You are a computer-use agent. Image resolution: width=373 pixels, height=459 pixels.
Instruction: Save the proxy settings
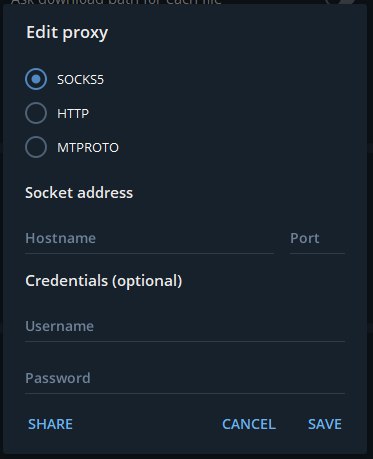point(325,424)
